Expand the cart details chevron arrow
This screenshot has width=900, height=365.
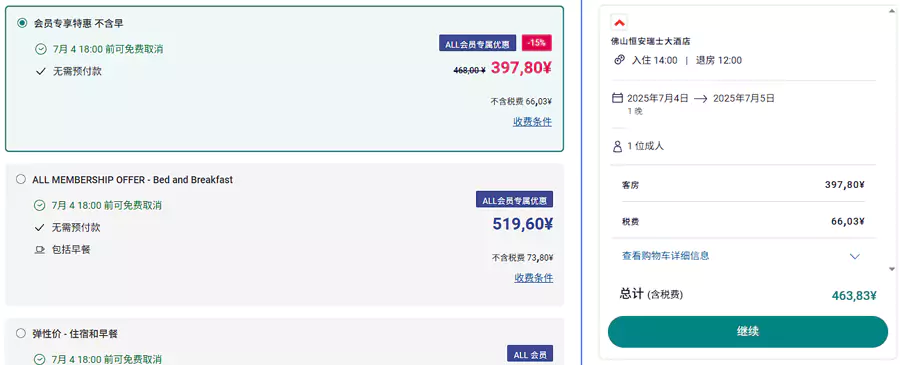click(x=855, y=257)
